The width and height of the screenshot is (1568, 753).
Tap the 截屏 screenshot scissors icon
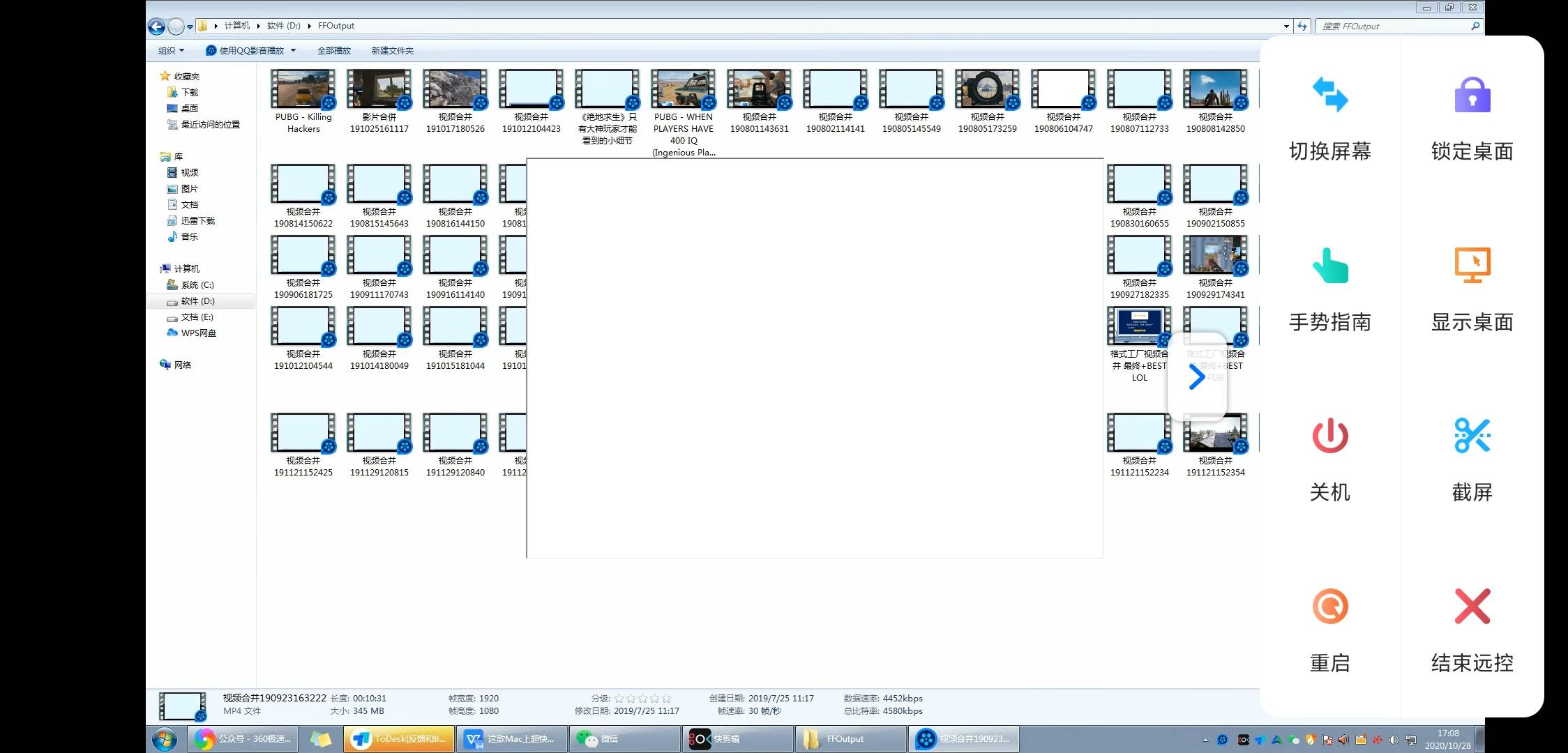(1472, 436)
